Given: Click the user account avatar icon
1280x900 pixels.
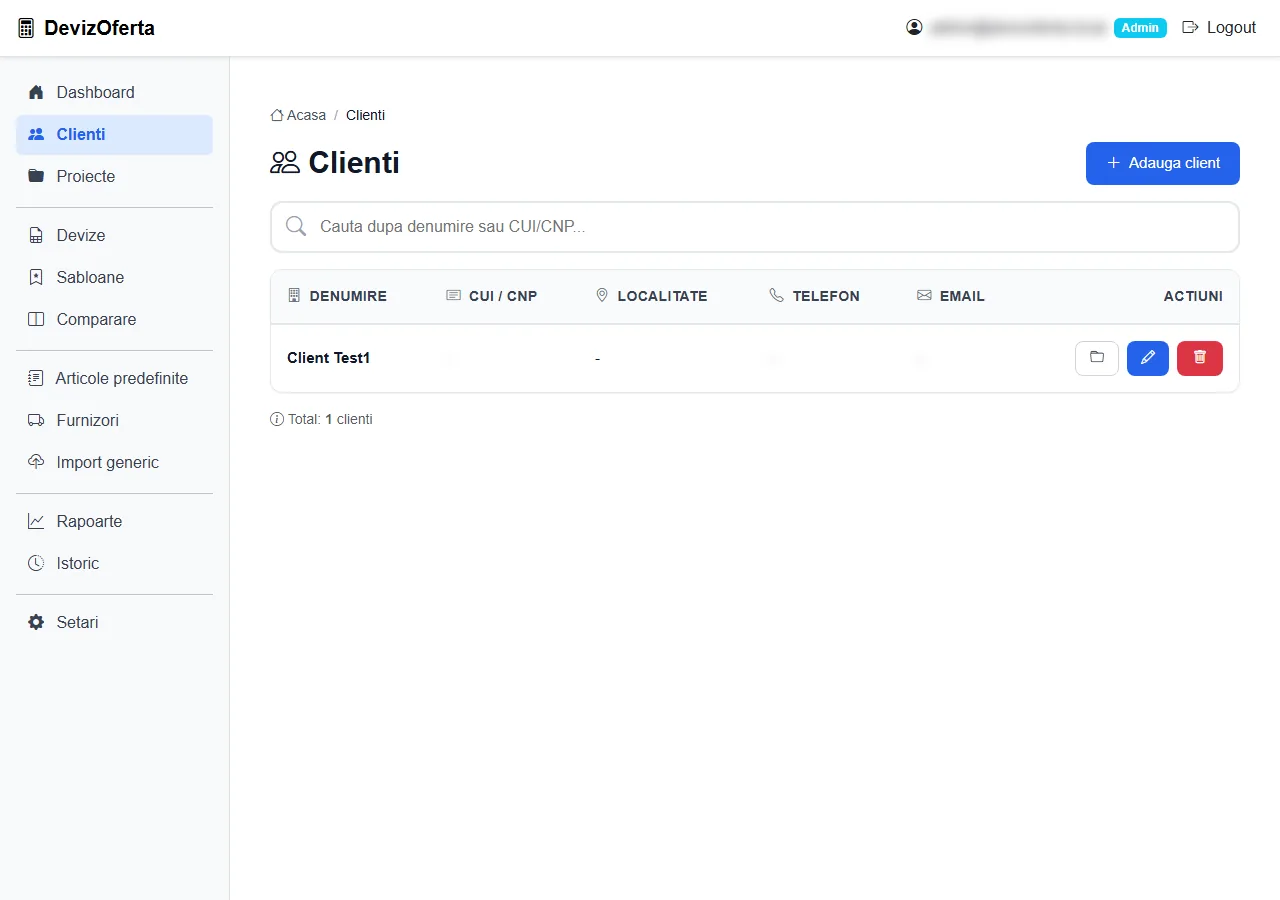Looking at the screenshot, I should [914, 28].
